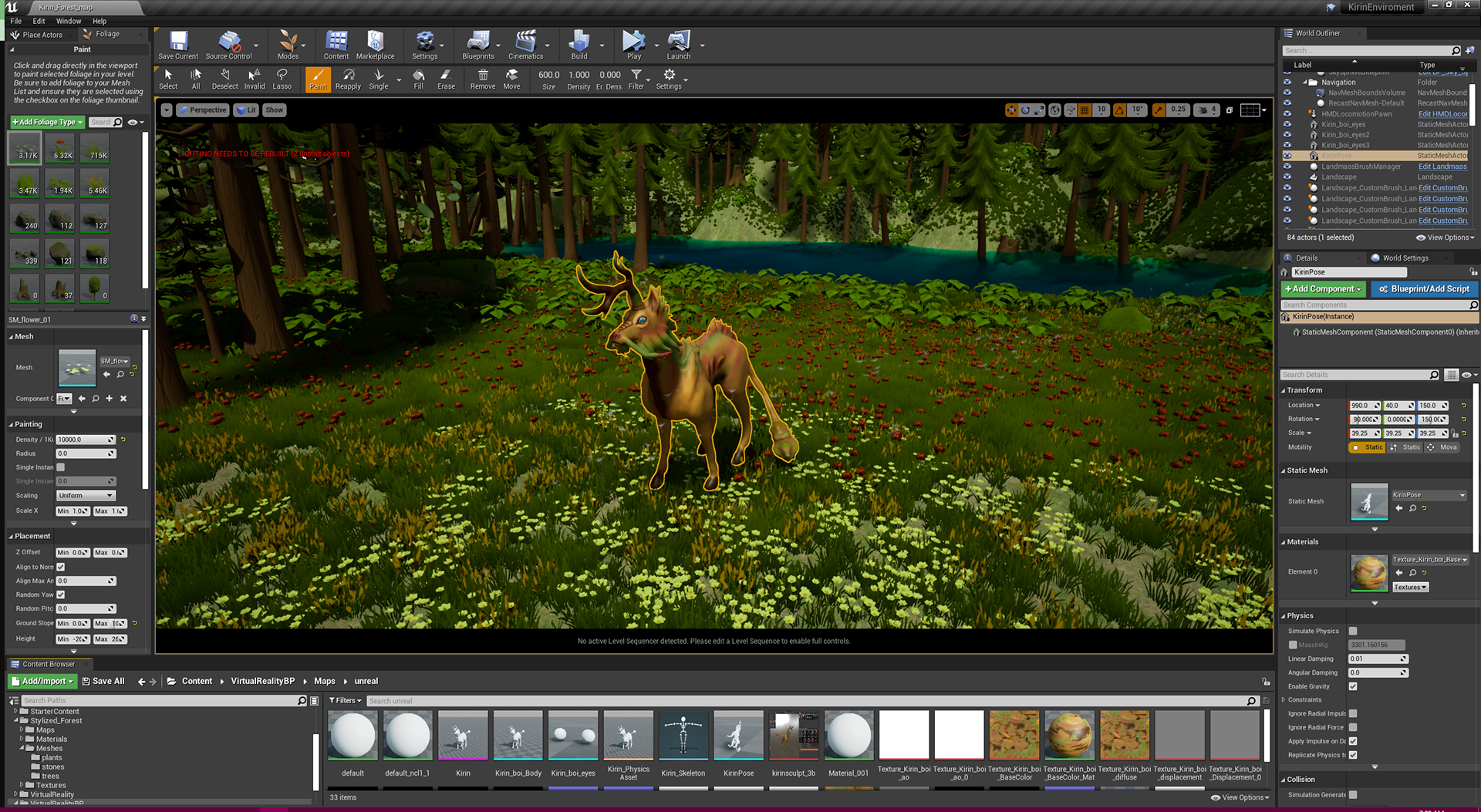The height and width of the screenshot is (812, 1481).
Task: Click the Add Component button
Action: click(1323, 289)
